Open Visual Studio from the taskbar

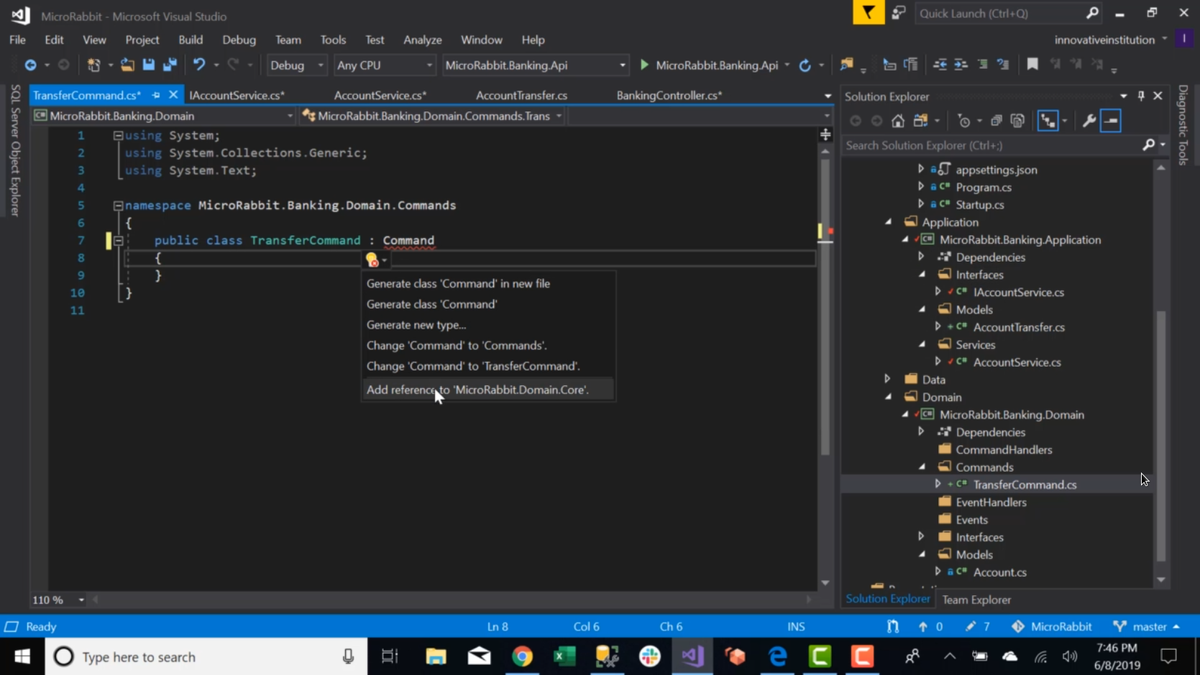click(x=692, y=656)
